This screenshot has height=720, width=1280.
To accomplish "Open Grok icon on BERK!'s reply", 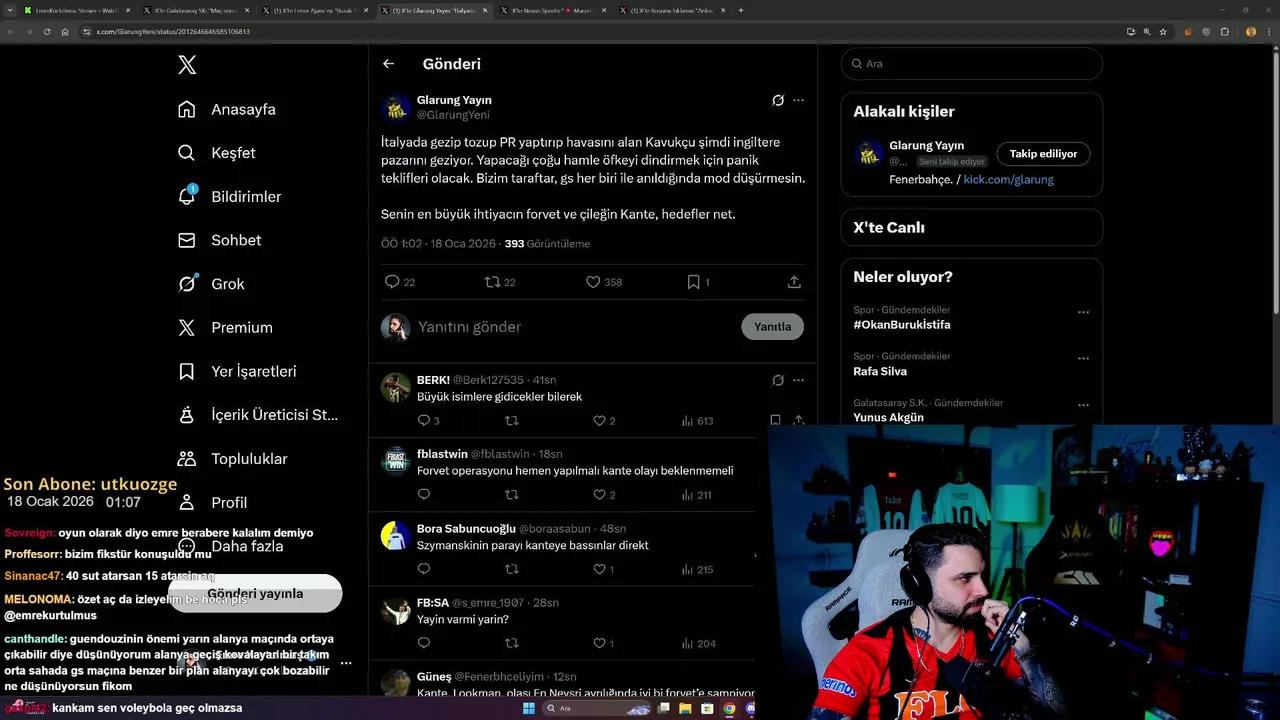I will pyautogui.click(x=778, y=380).
